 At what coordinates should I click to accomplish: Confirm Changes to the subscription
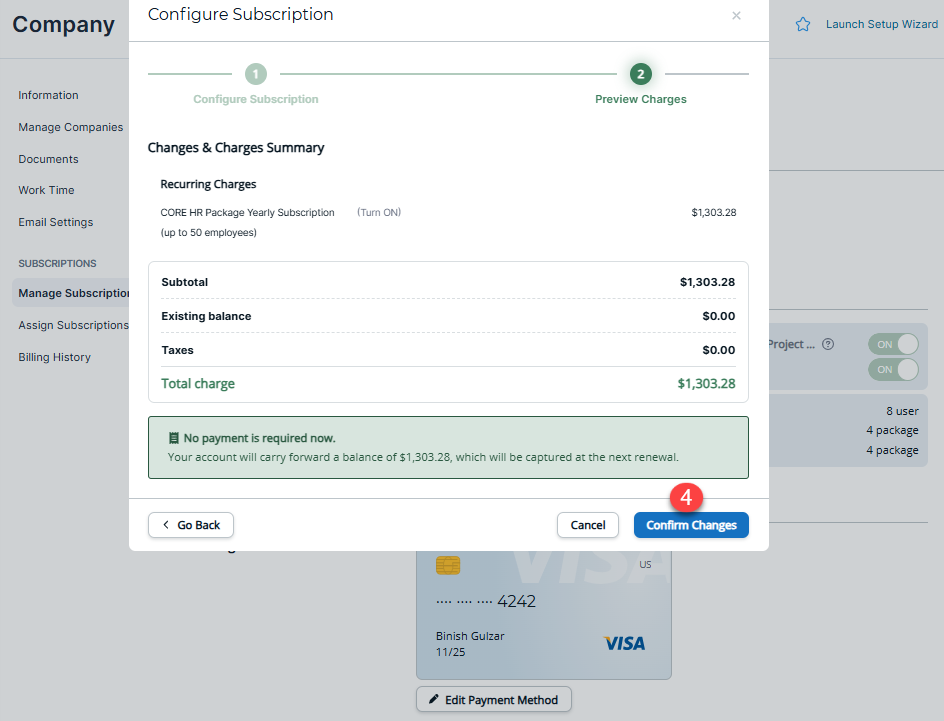click(691, 525)
